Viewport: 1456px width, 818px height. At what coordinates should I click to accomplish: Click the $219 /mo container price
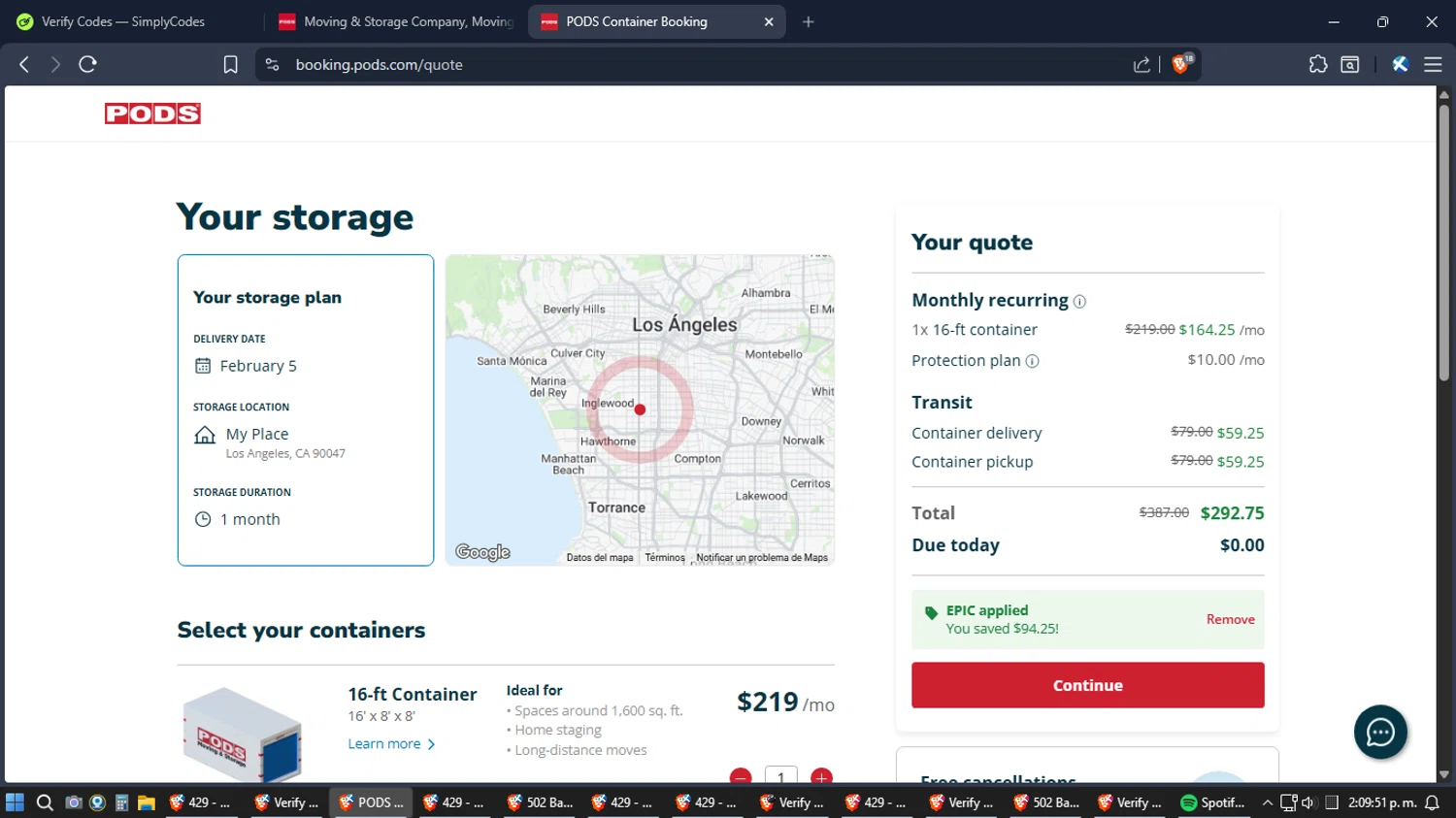click(785, 703)
